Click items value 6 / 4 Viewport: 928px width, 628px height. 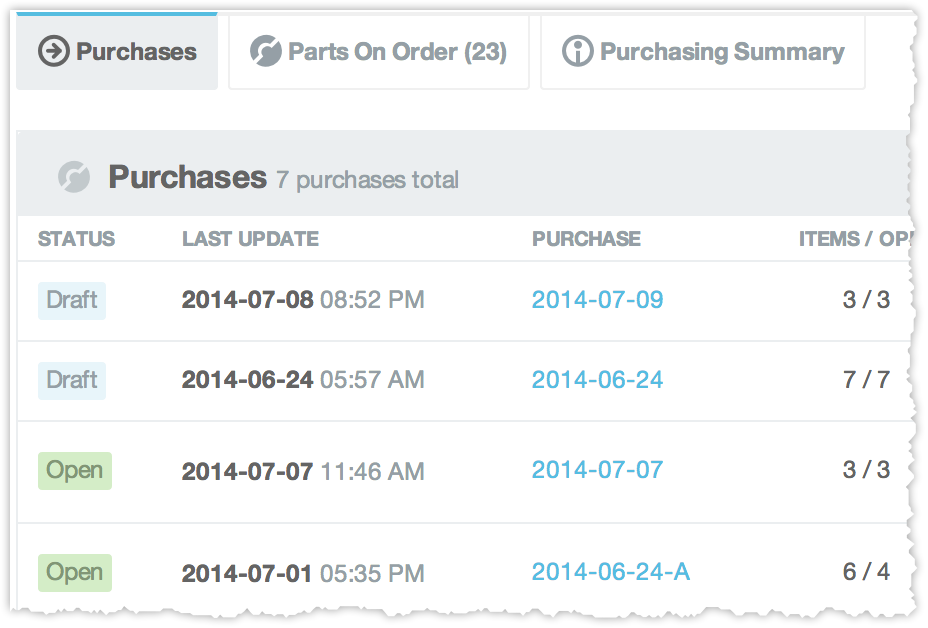(866, 572)
